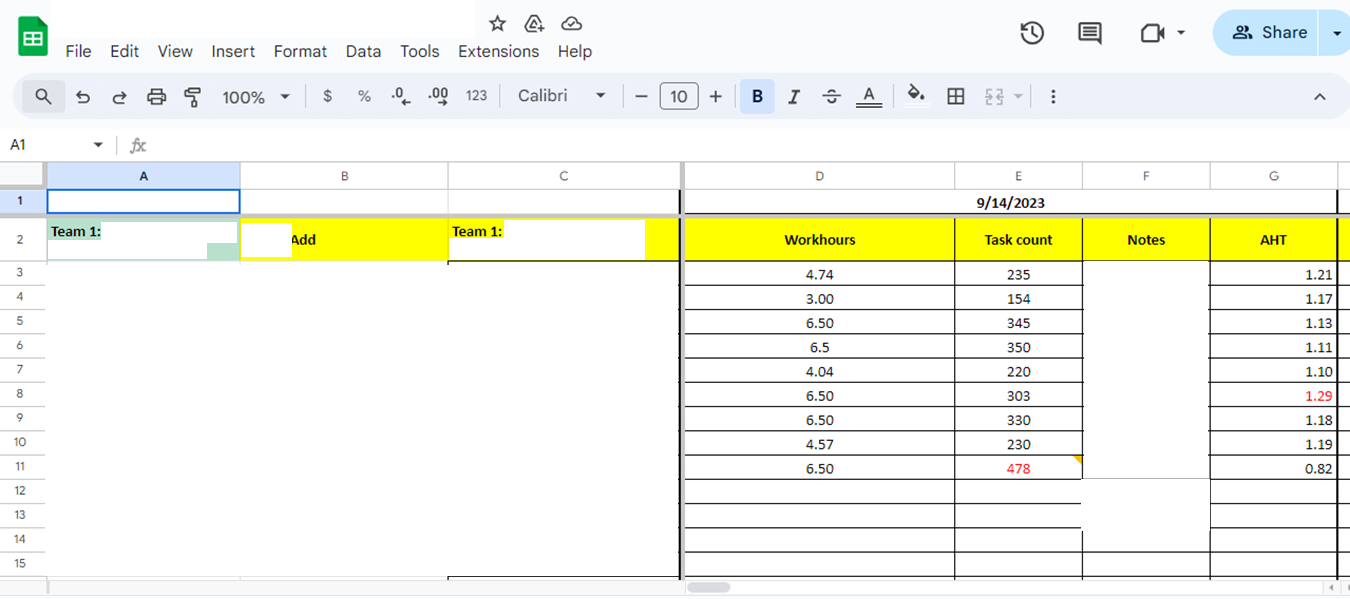Decrease decimal places
1350x599 pixels.
tap(400, 96)
